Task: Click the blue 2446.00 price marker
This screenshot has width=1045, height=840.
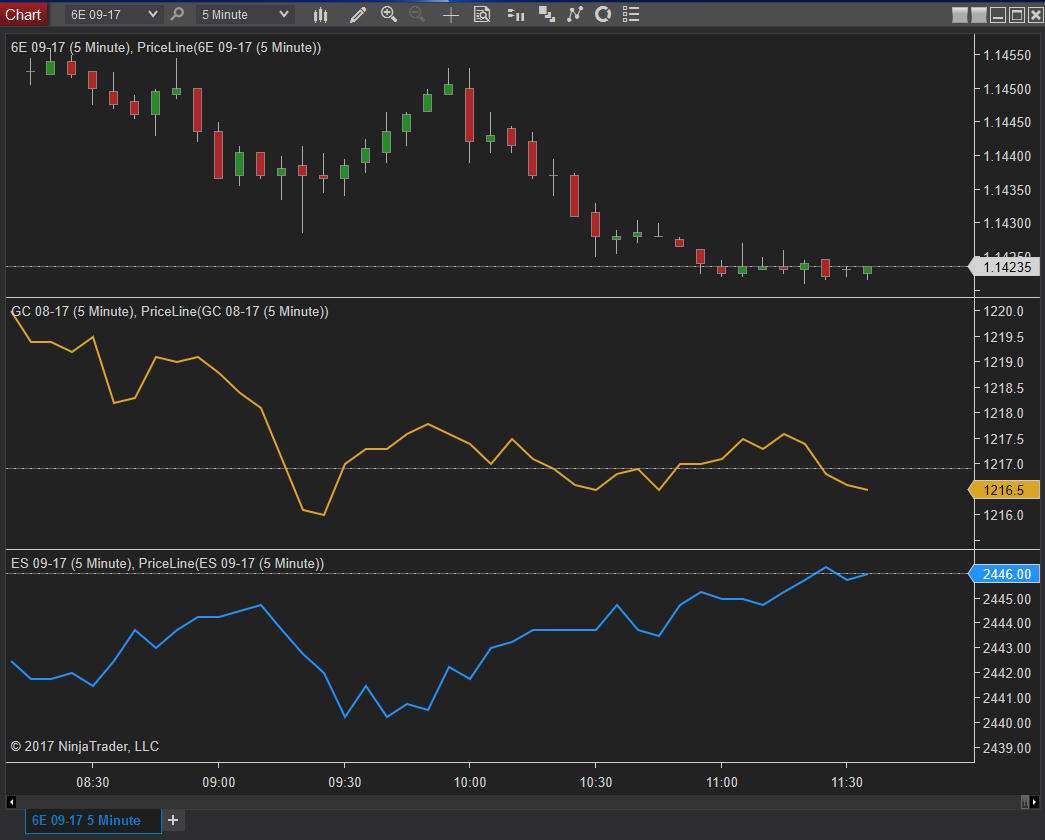Action: [x=1008, y=574]
